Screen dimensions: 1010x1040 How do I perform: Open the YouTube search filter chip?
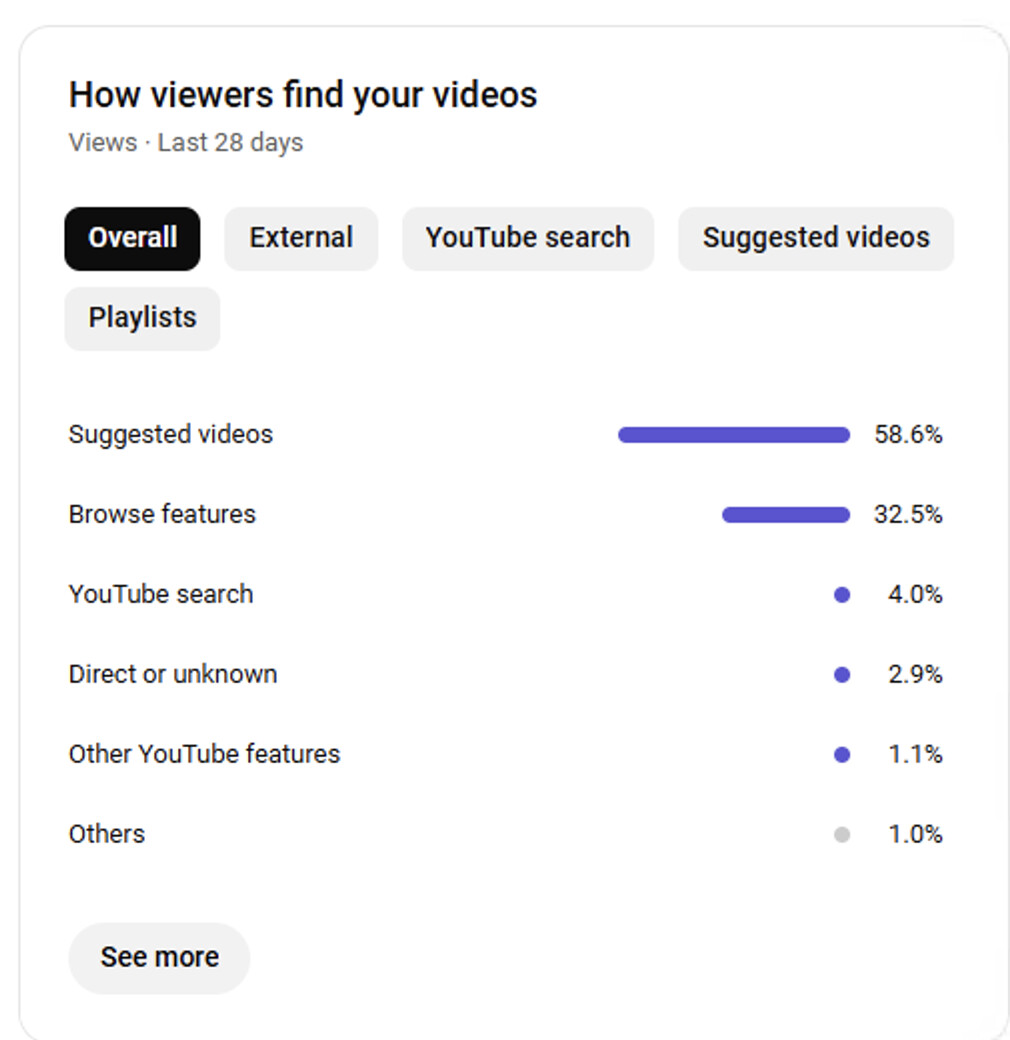click(528, 238)
